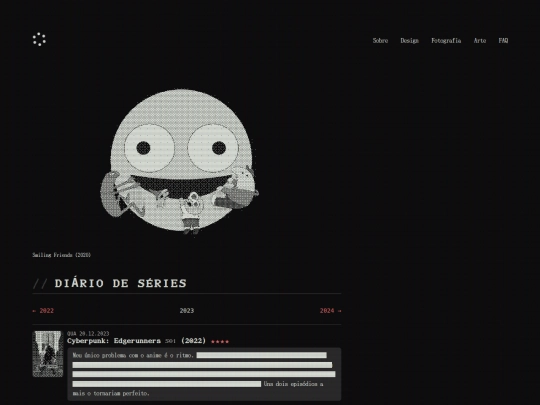Click the Diário de Séries heading
Screen dimensions: 540x405
coord(120,283)
